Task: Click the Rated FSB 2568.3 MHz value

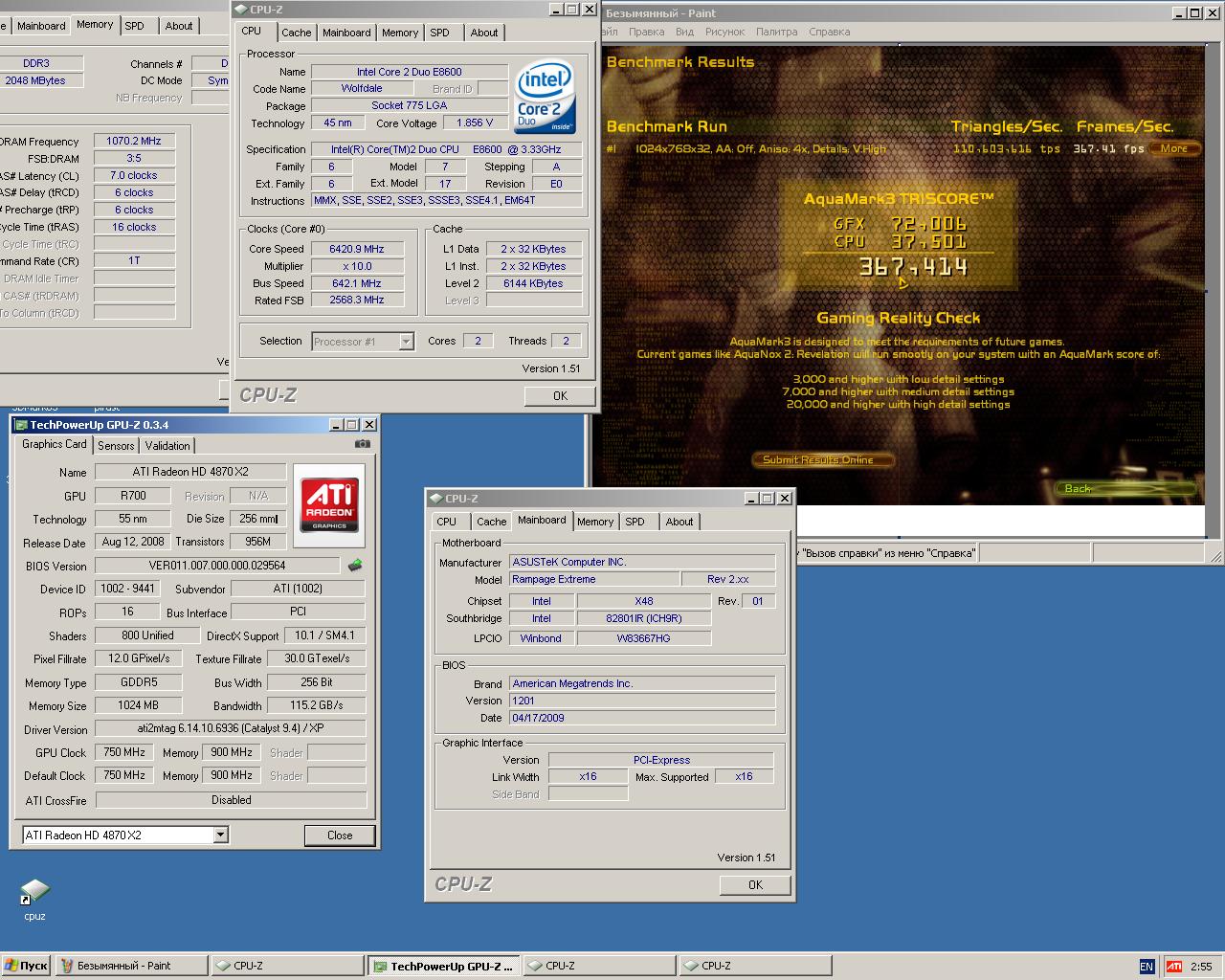Action: click(x=356, y=300)
